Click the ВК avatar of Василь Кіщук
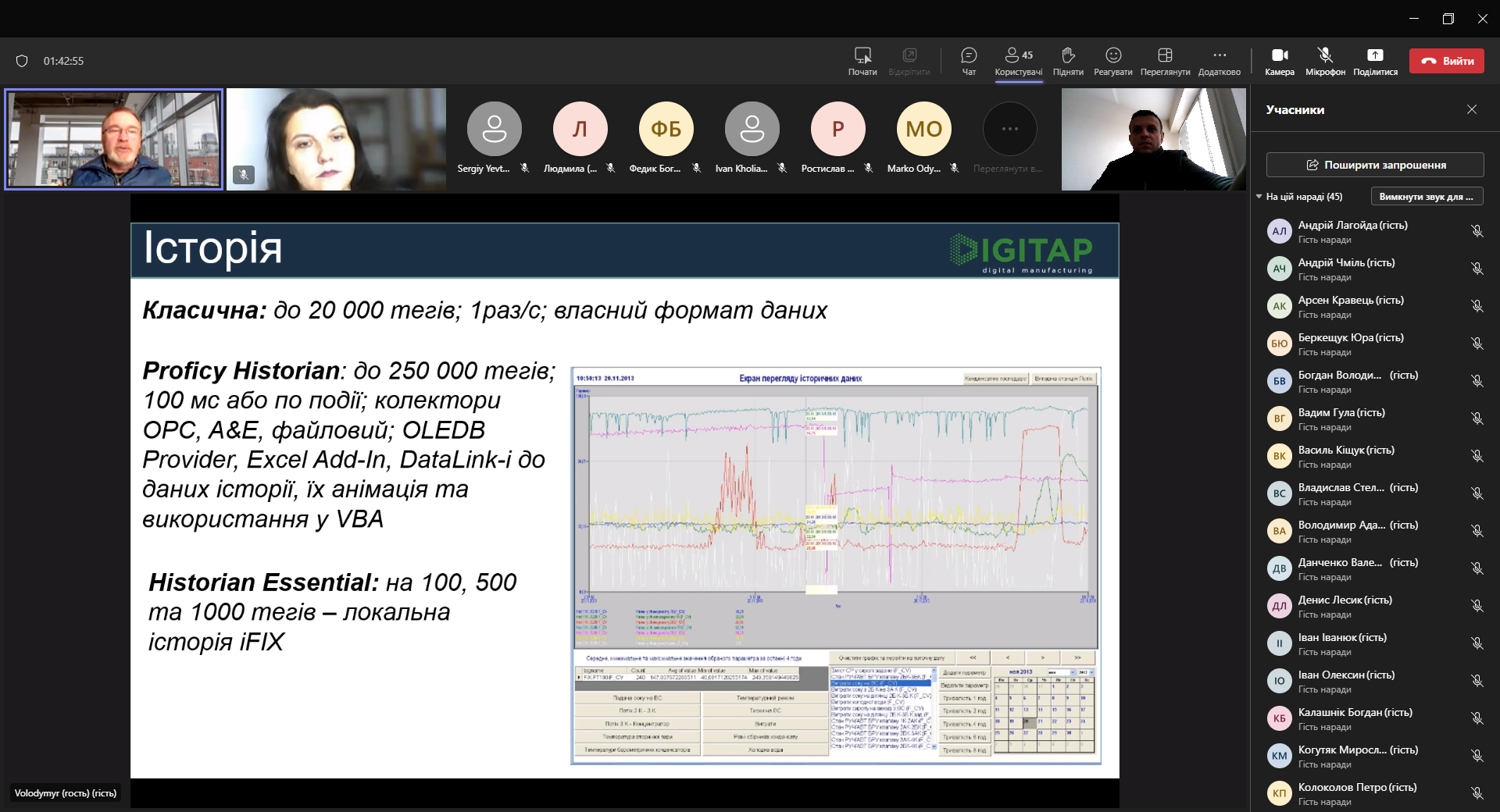The width and height of the screenshot is (1500, 812). coord(1279,456)
